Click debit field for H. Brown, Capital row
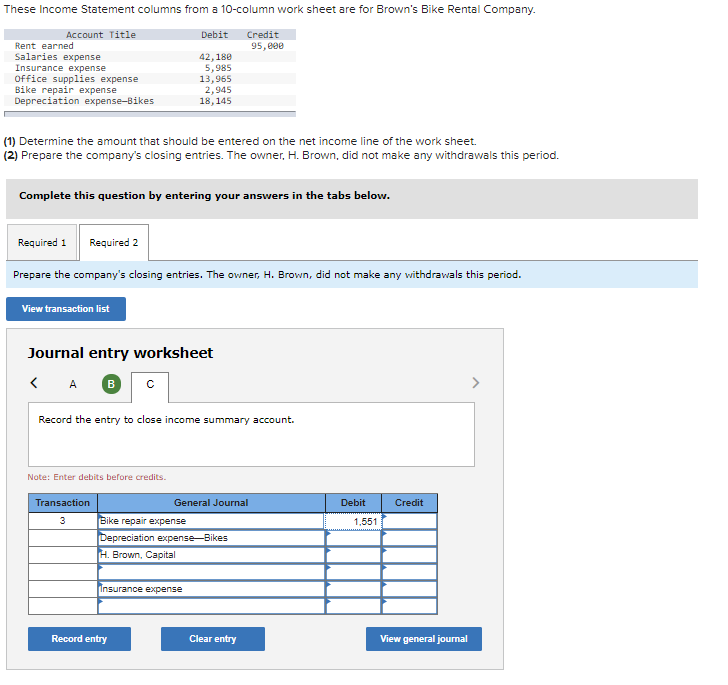 [353, 555]
